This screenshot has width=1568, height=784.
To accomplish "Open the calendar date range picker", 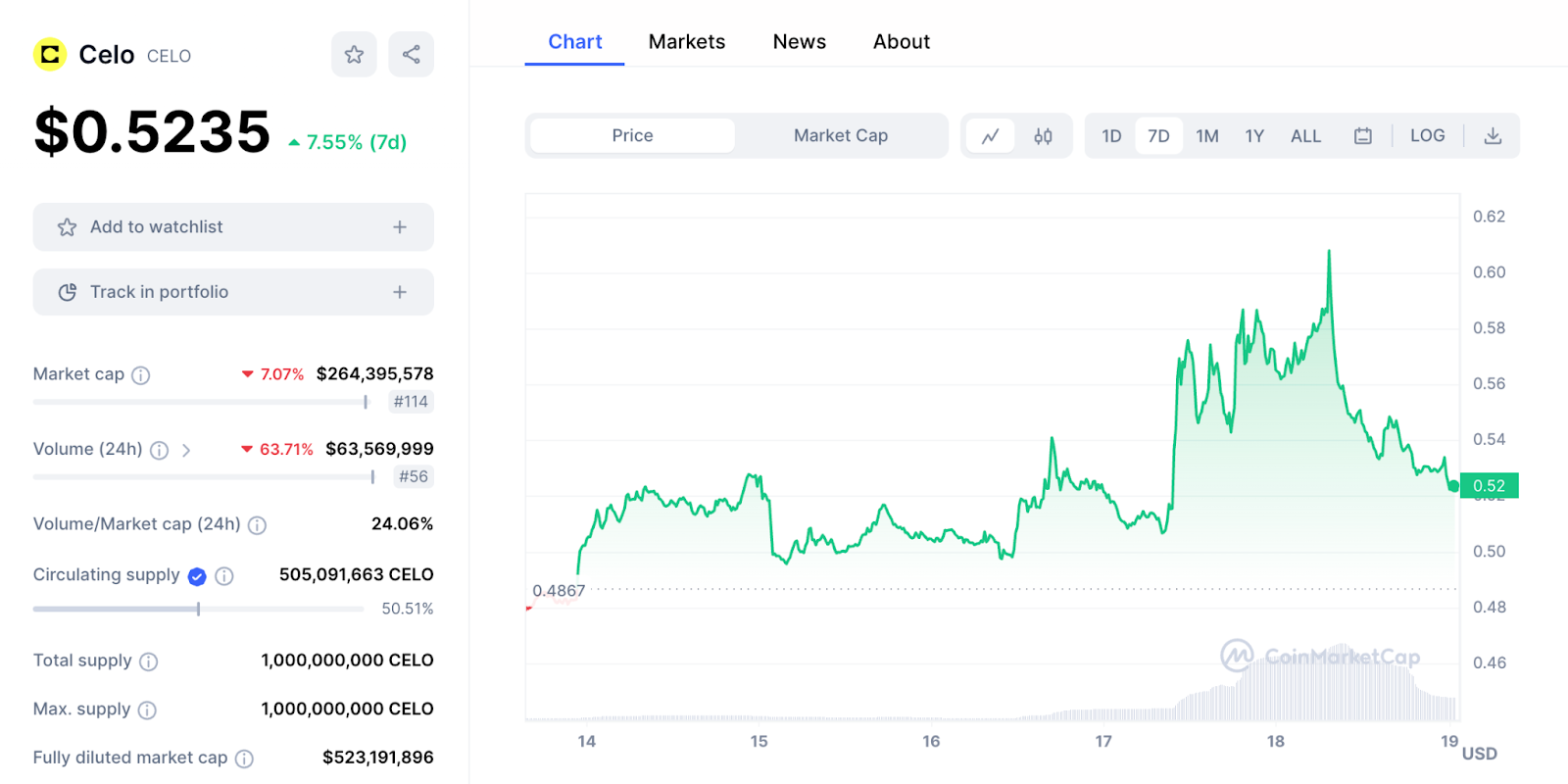I will pos(1363,136).
